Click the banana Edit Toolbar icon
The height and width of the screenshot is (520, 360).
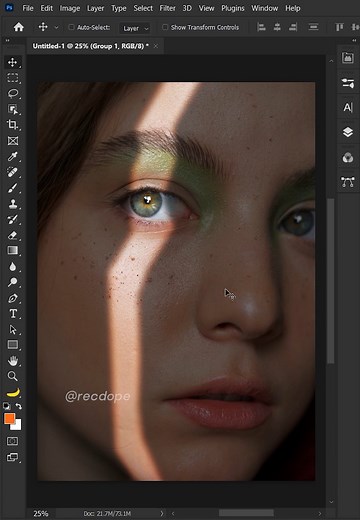(13, 392)
